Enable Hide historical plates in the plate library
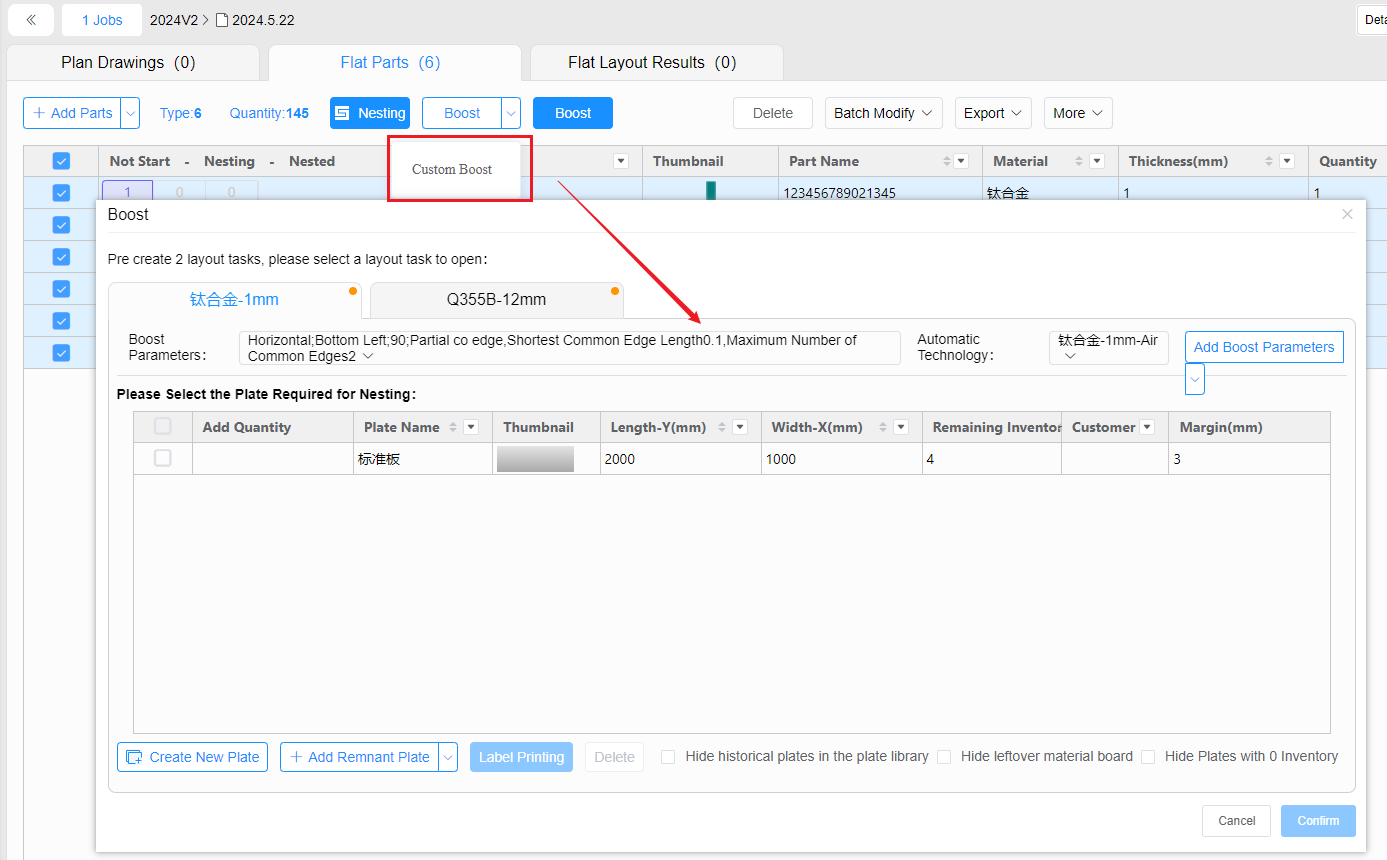 (x=668, y=757)
